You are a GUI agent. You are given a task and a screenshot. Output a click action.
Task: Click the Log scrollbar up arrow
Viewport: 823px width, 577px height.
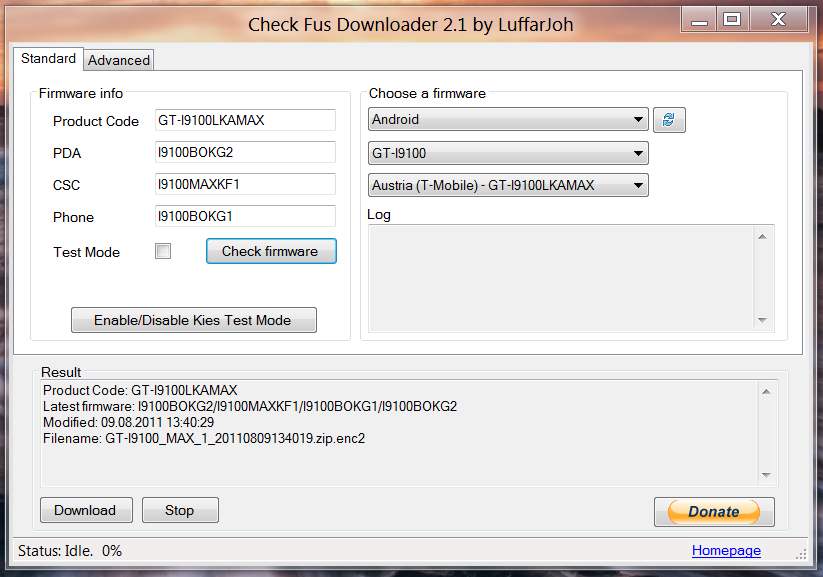click(763, 237)
